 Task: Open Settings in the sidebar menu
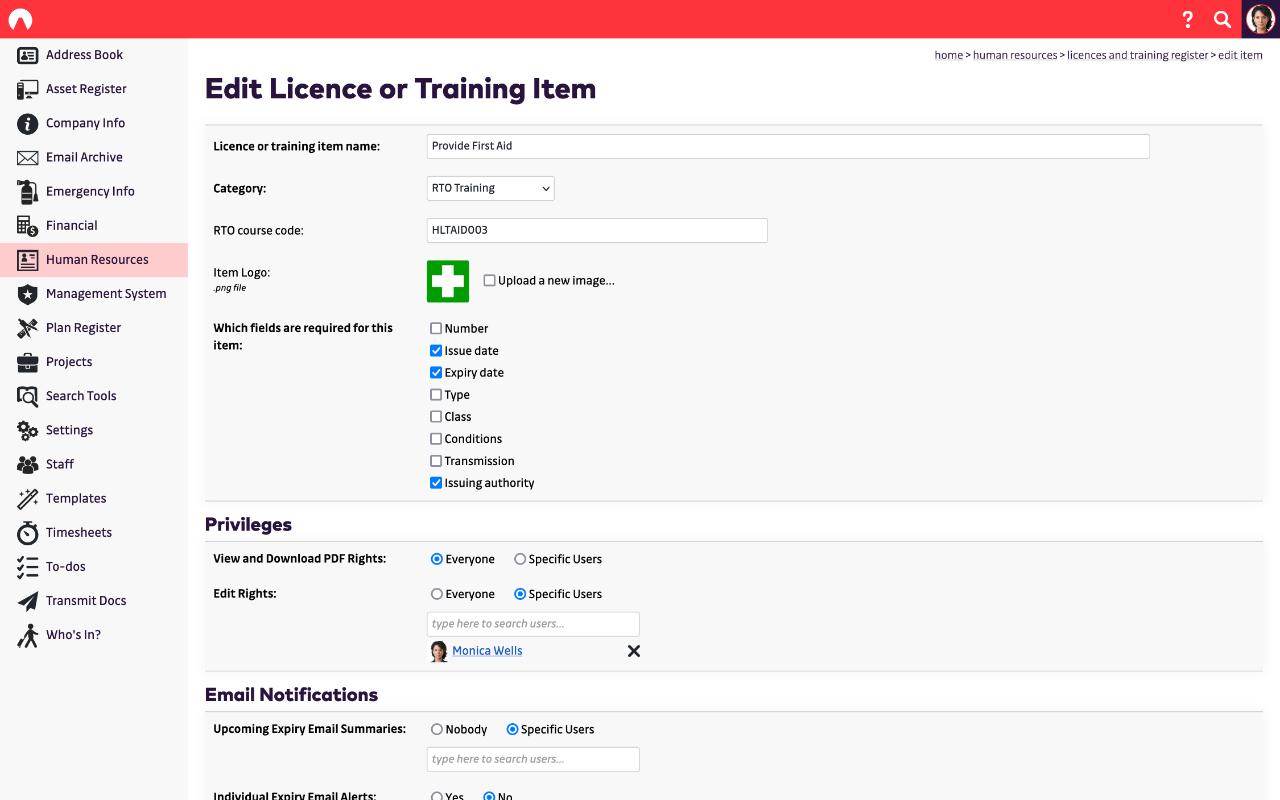point(94,430)
